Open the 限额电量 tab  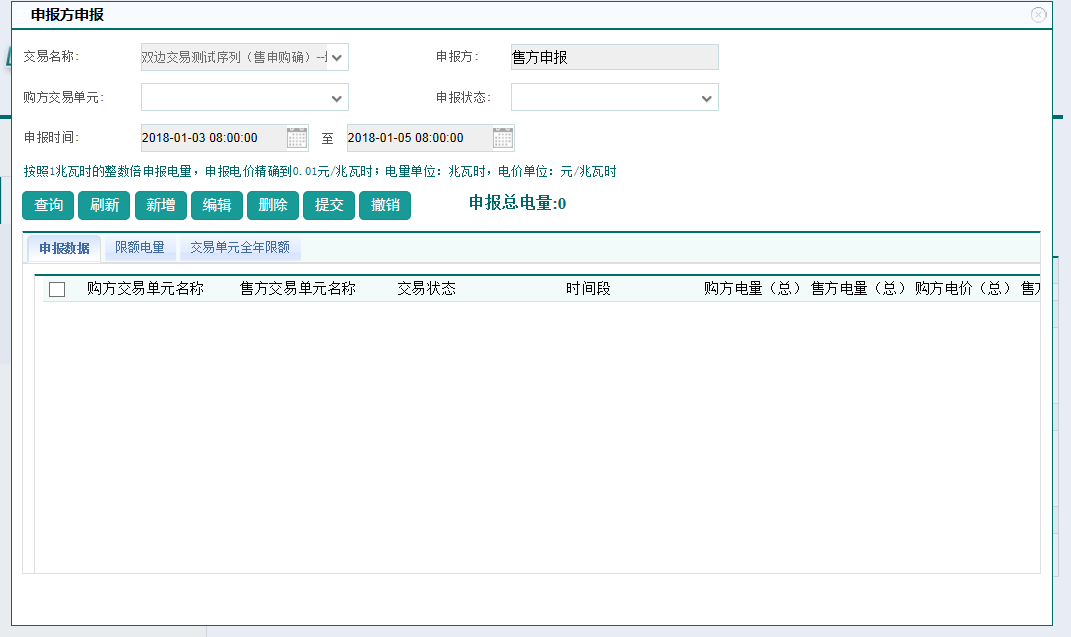point(140,247)
